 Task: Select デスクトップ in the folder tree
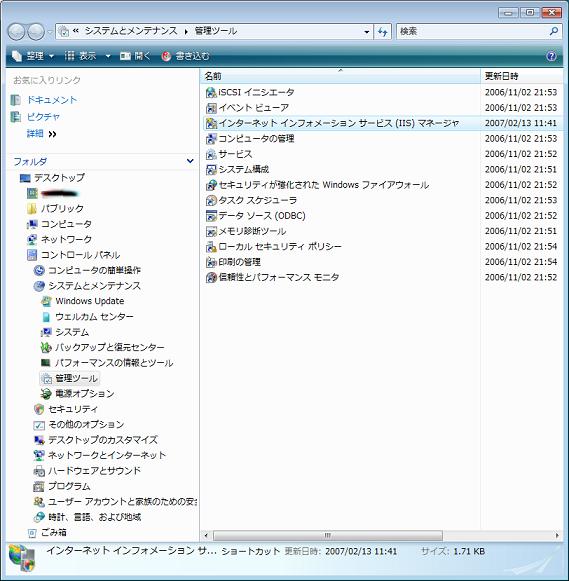tap(59, 178)
